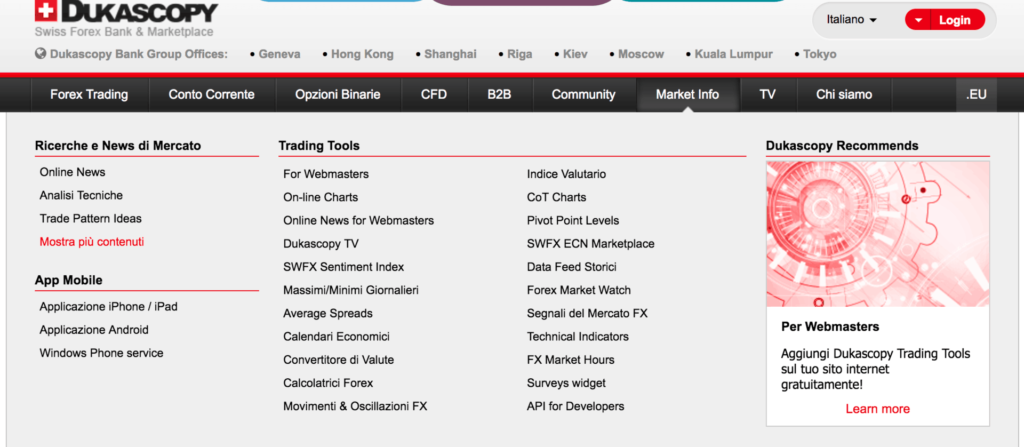
Task: Open Indice Valutario link
Action: pyautogui.click(x=566, y=174)
